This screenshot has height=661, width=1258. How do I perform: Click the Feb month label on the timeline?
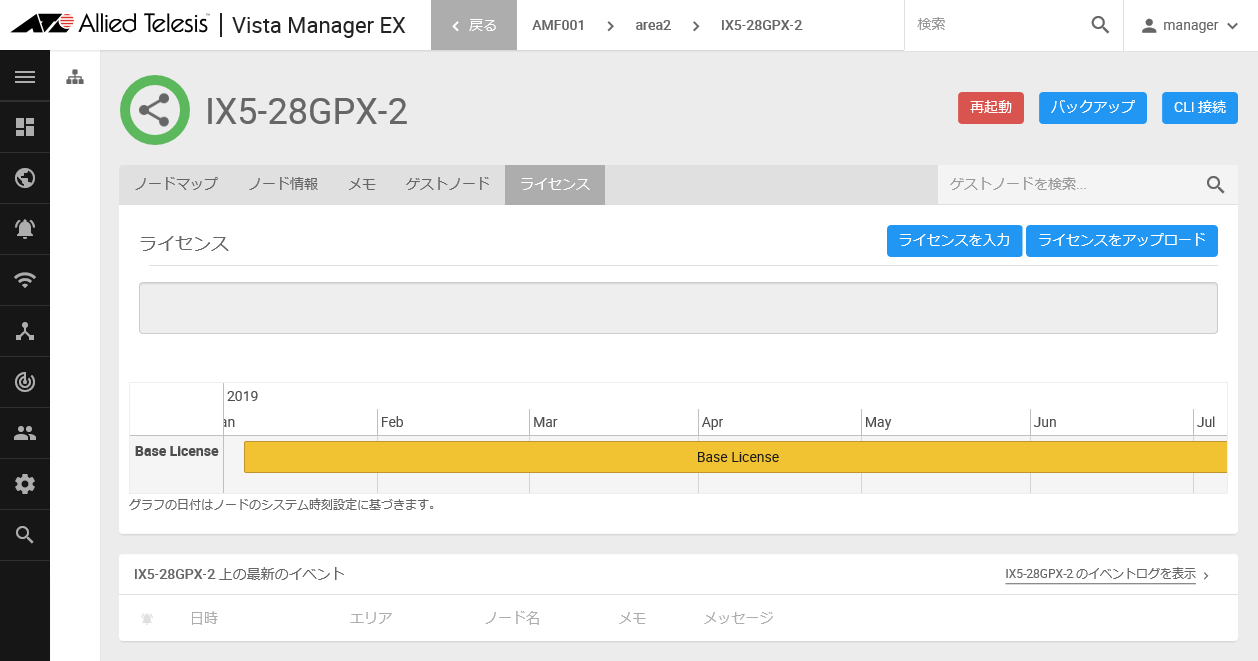(392, 422)
